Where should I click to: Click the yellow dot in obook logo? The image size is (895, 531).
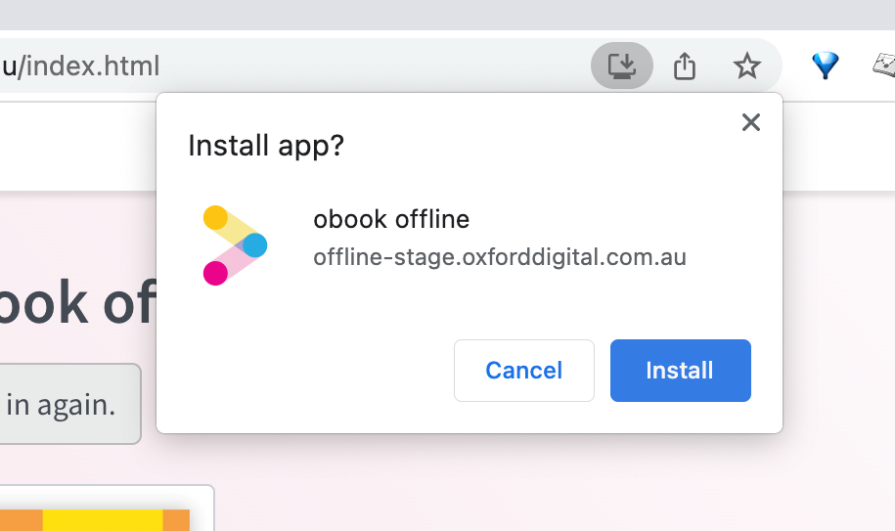point(215,217)
